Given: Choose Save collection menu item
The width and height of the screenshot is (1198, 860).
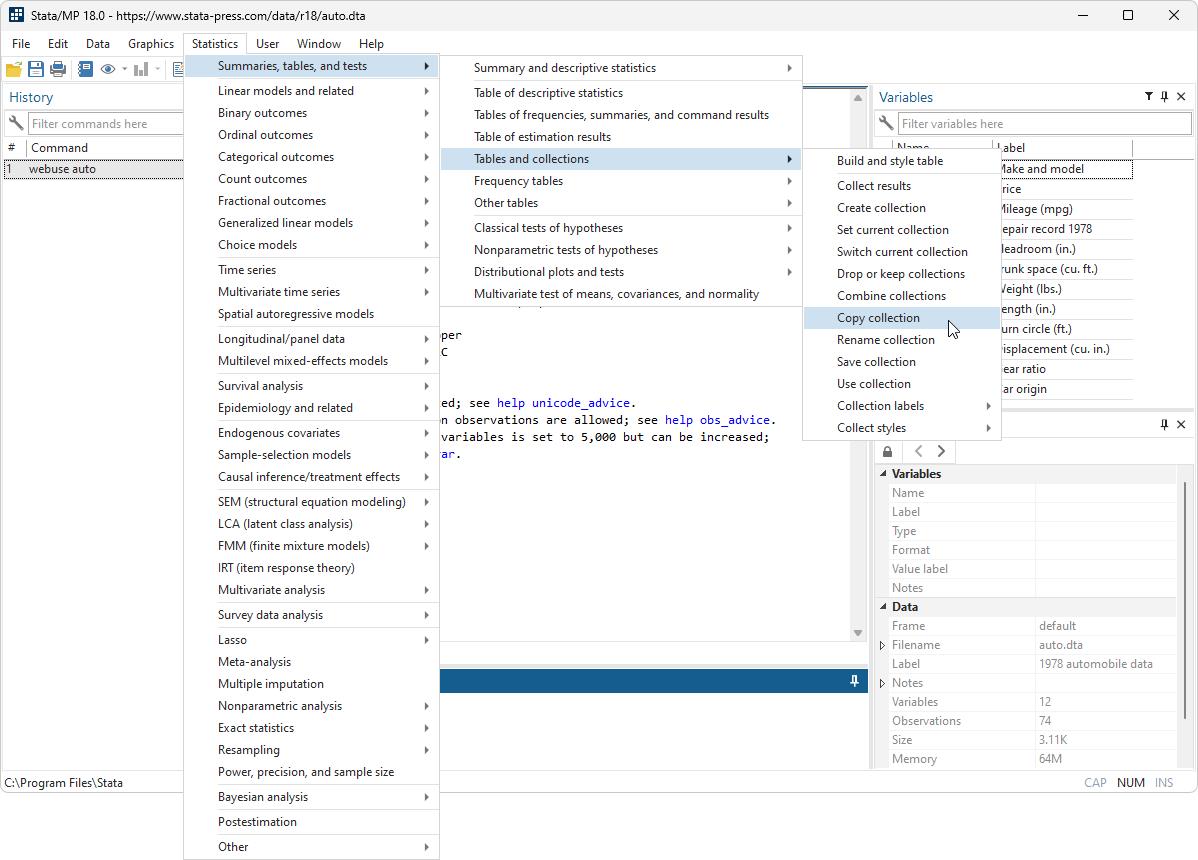Looking at the screenshot, I should (902, 362).
